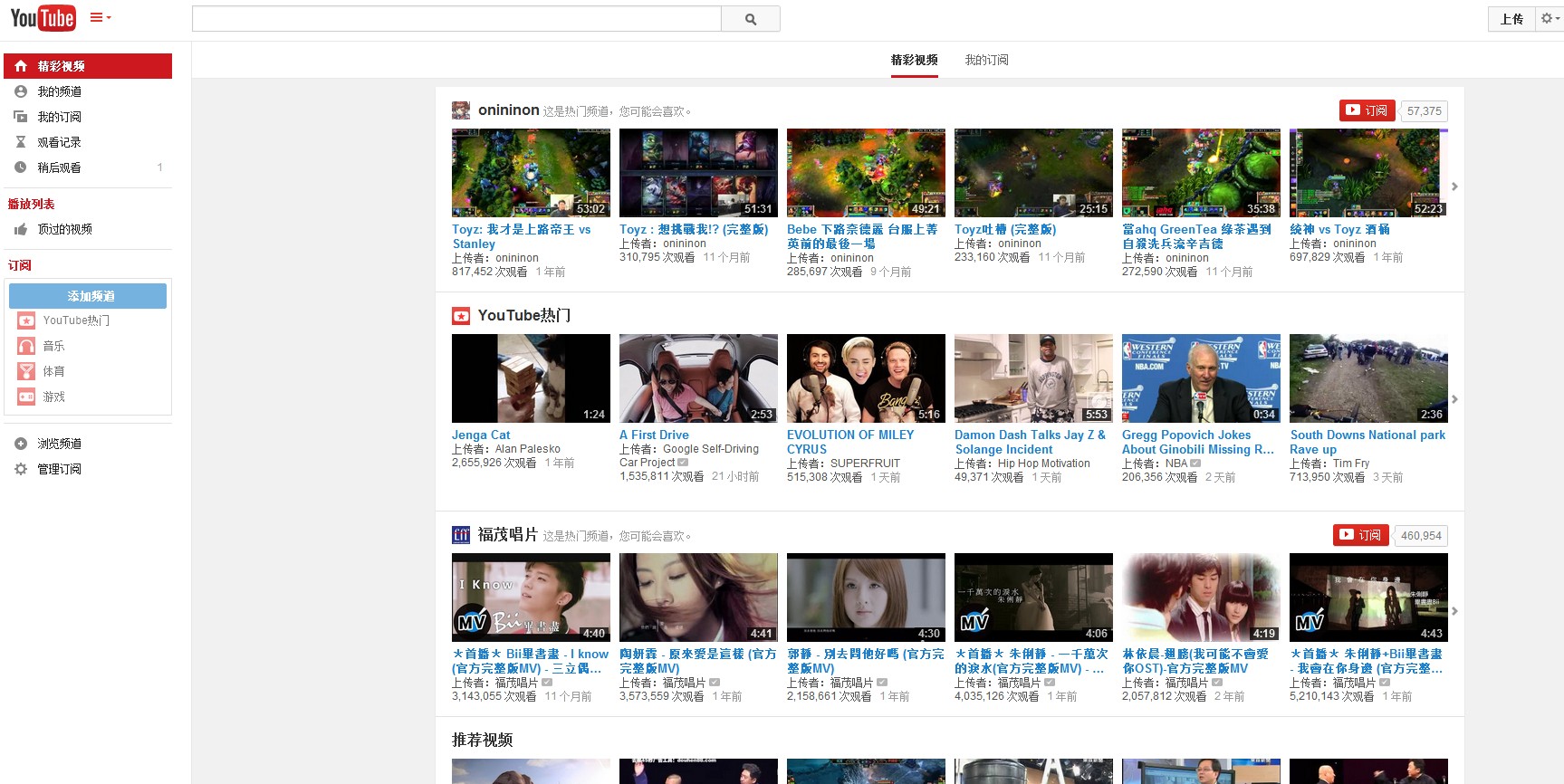Subscribe to the 福茂唱片 channel
The width and height of the screenshot is (1564, 784).
tap(1361, 535)
